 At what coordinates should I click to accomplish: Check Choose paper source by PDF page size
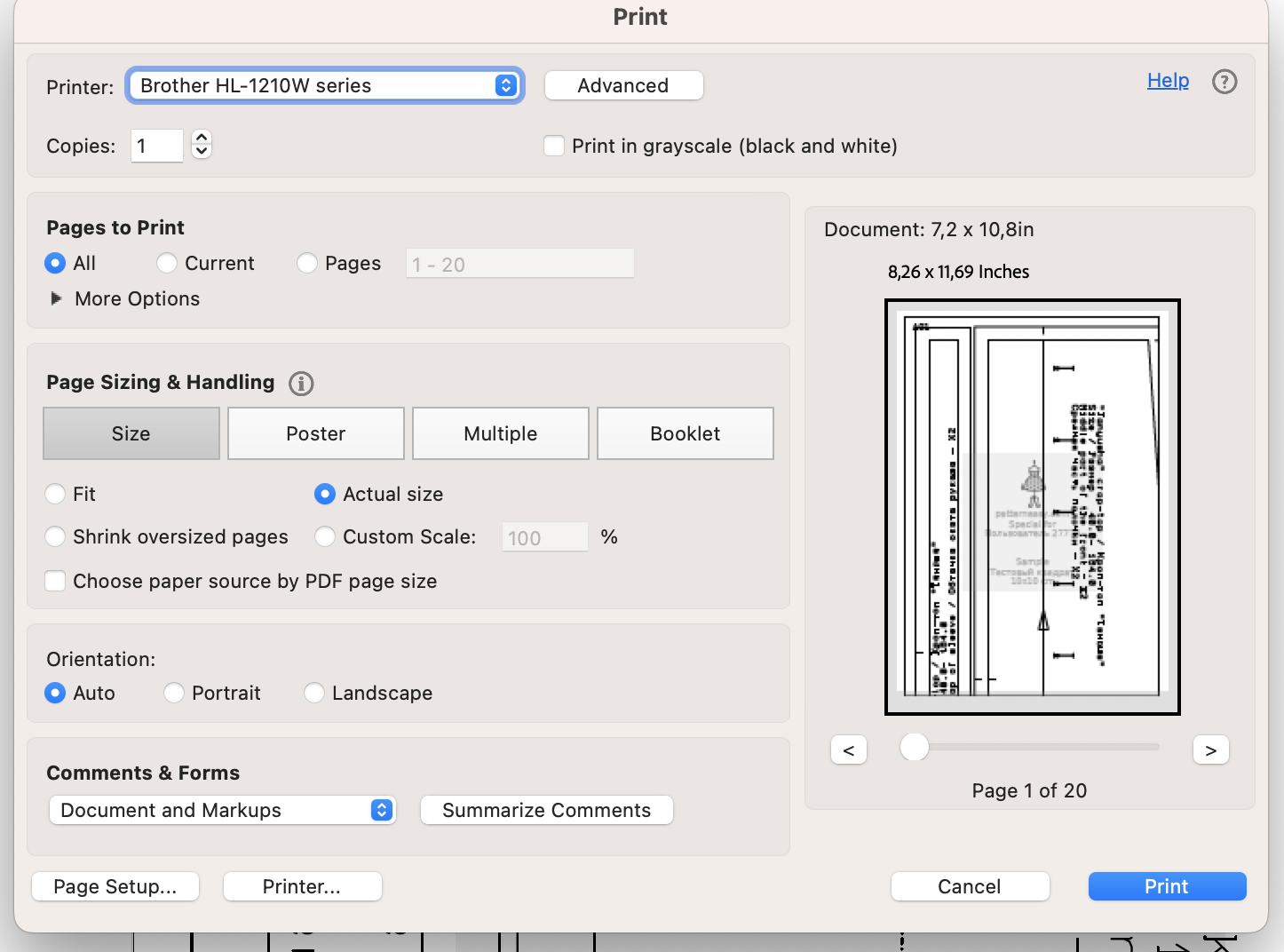tap(55, 581)
